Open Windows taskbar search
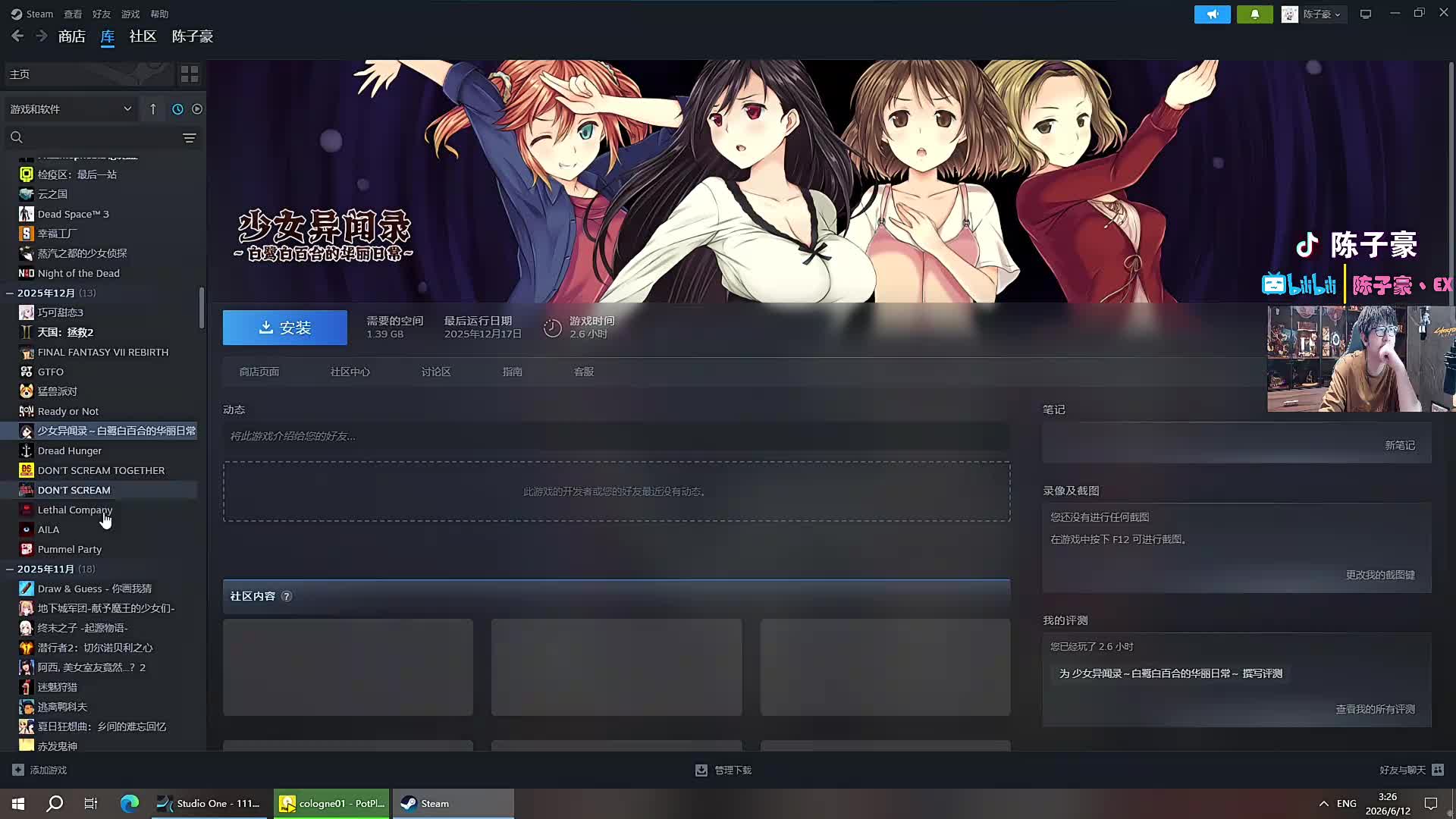1456x819 pixels. [x=55, y=804]
